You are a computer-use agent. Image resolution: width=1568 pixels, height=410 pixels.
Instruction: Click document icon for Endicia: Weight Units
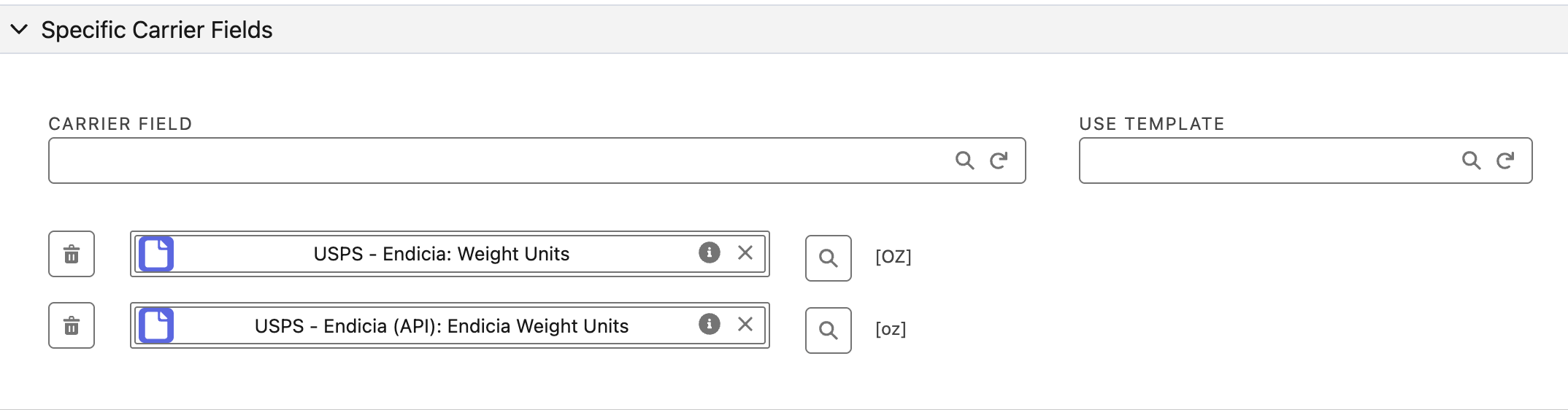156,254
